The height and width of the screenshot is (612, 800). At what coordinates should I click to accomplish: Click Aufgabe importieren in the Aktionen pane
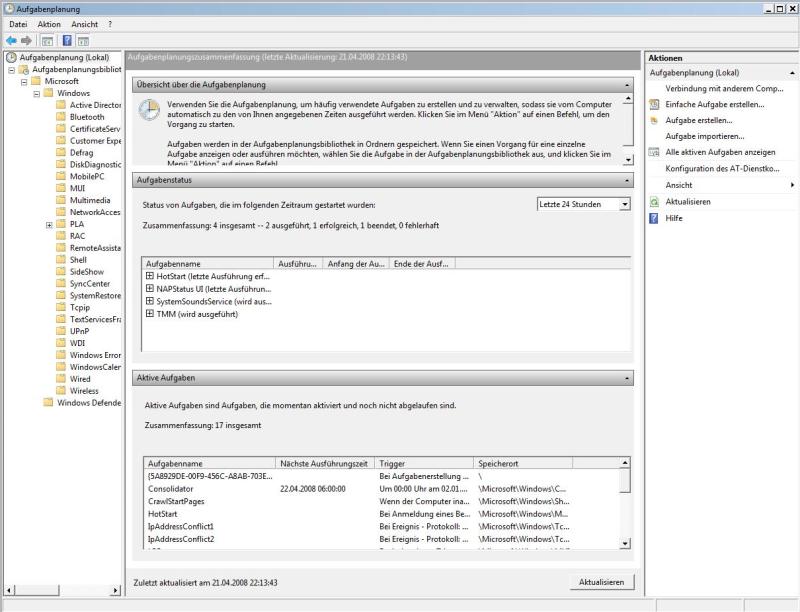click(x=705, y=136)
